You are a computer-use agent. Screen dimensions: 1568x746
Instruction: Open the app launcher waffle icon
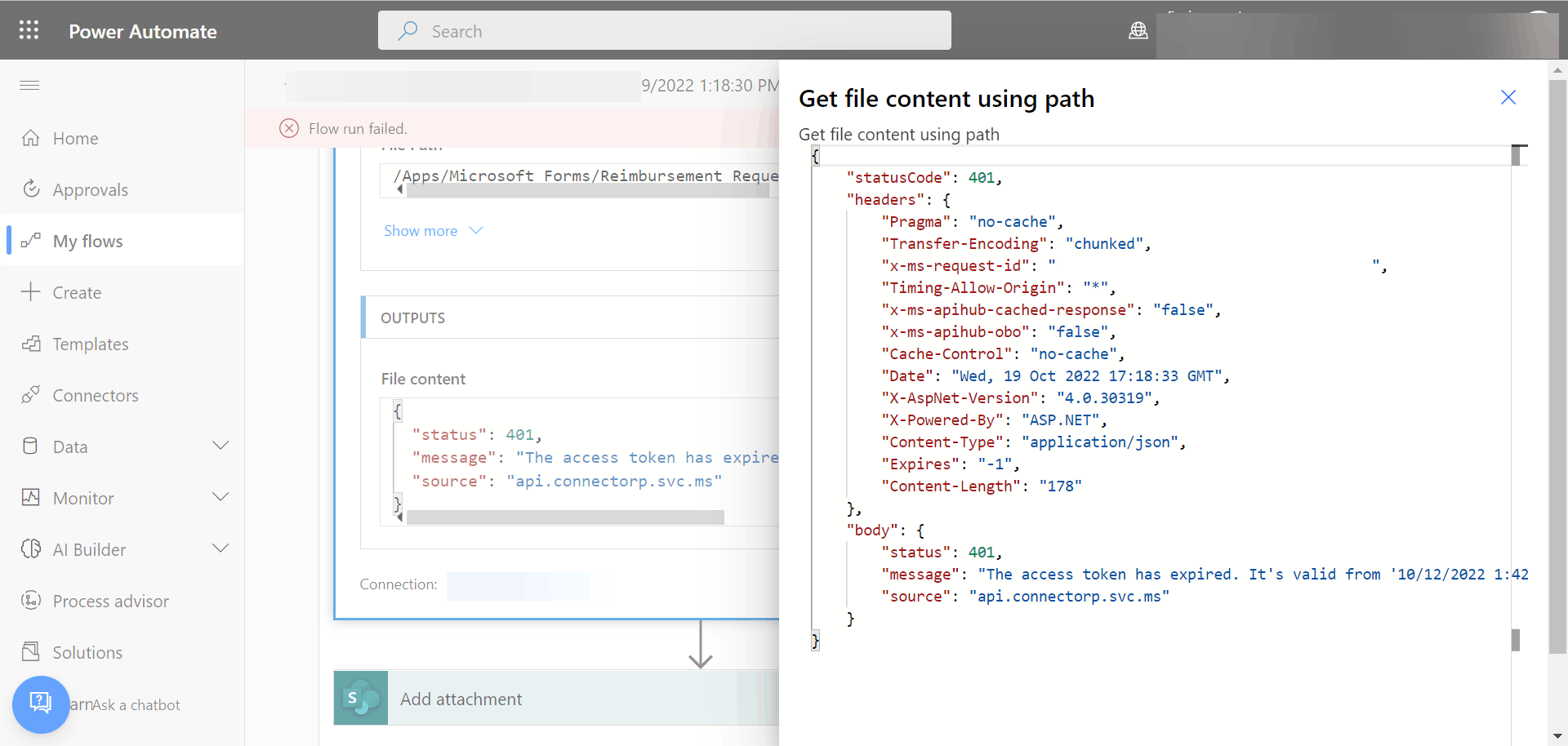pyautogui.click(x=29, y=30)
